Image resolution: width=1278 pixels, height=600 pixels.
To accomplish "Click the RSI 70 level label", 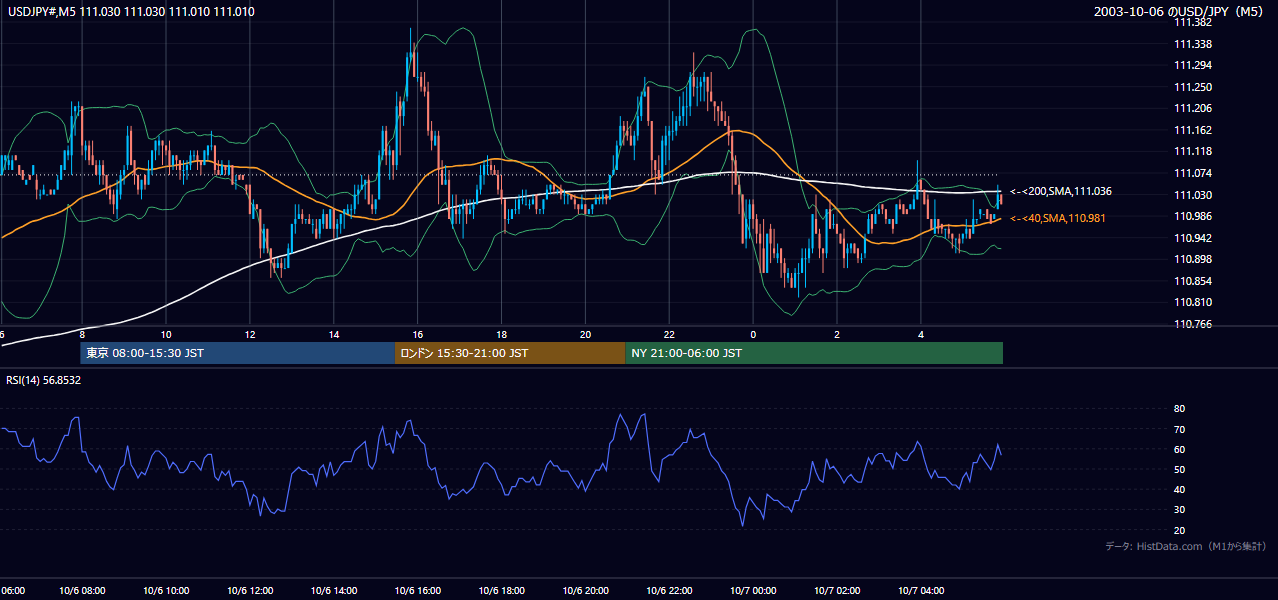I will coord(1179,429).
